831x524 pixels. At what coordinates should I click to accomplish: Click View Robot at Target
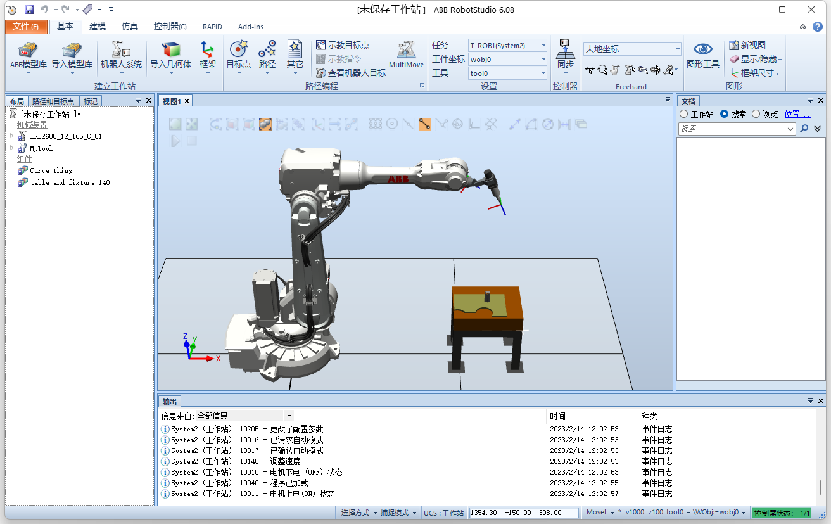click(x=351, y=73)
